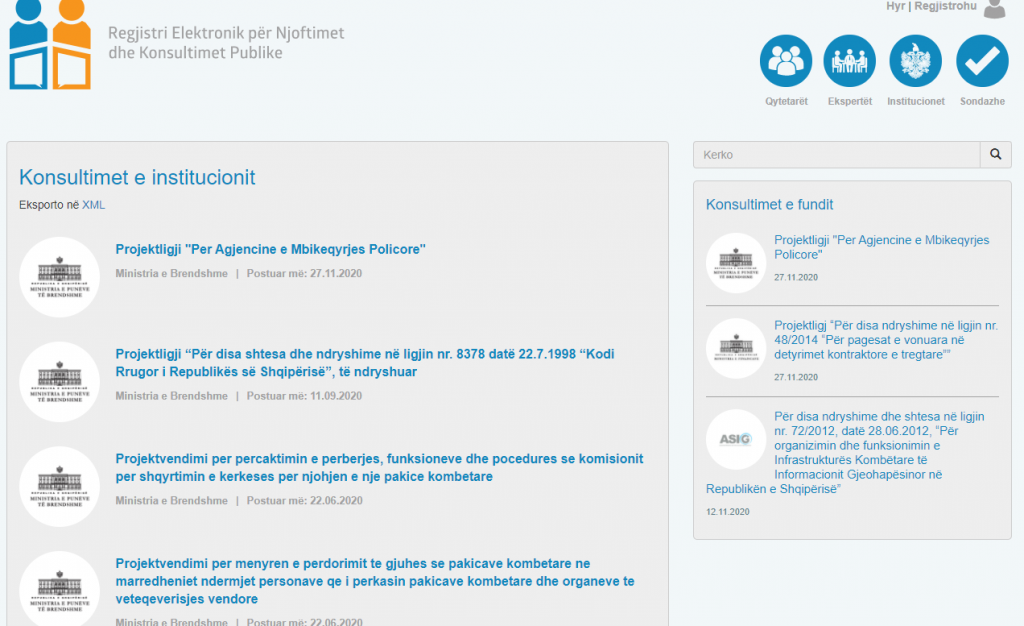Select the Institucionet eagle emblem icon
1024x626 pixels.
[915, 61]
